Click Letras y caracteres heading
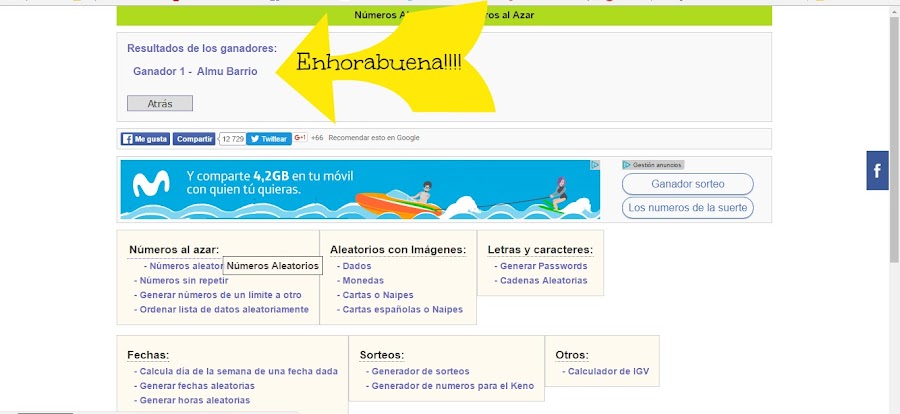Image resolution: width=900 pixels, height=414 pixels. (540, 250)
